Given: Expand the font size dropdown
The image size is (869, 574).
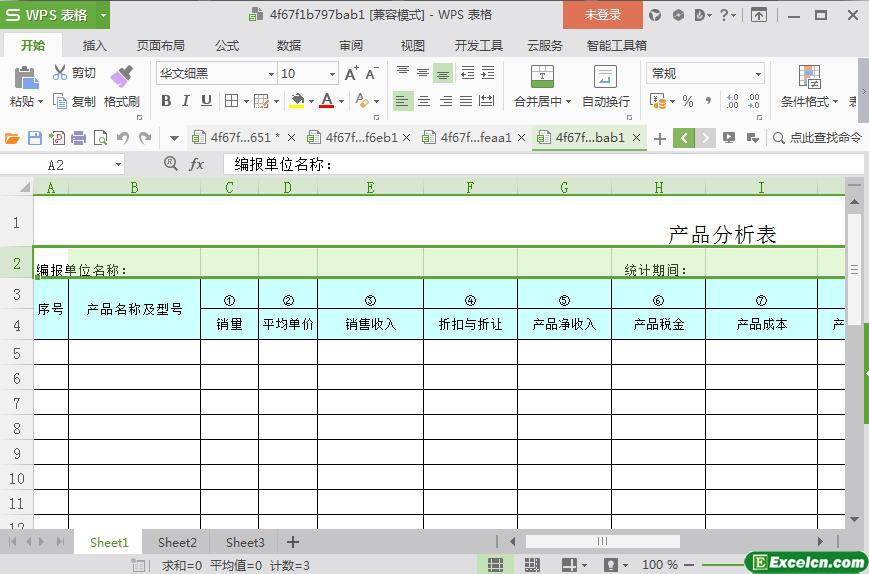Looking at the screenshot, I should 332,74.
